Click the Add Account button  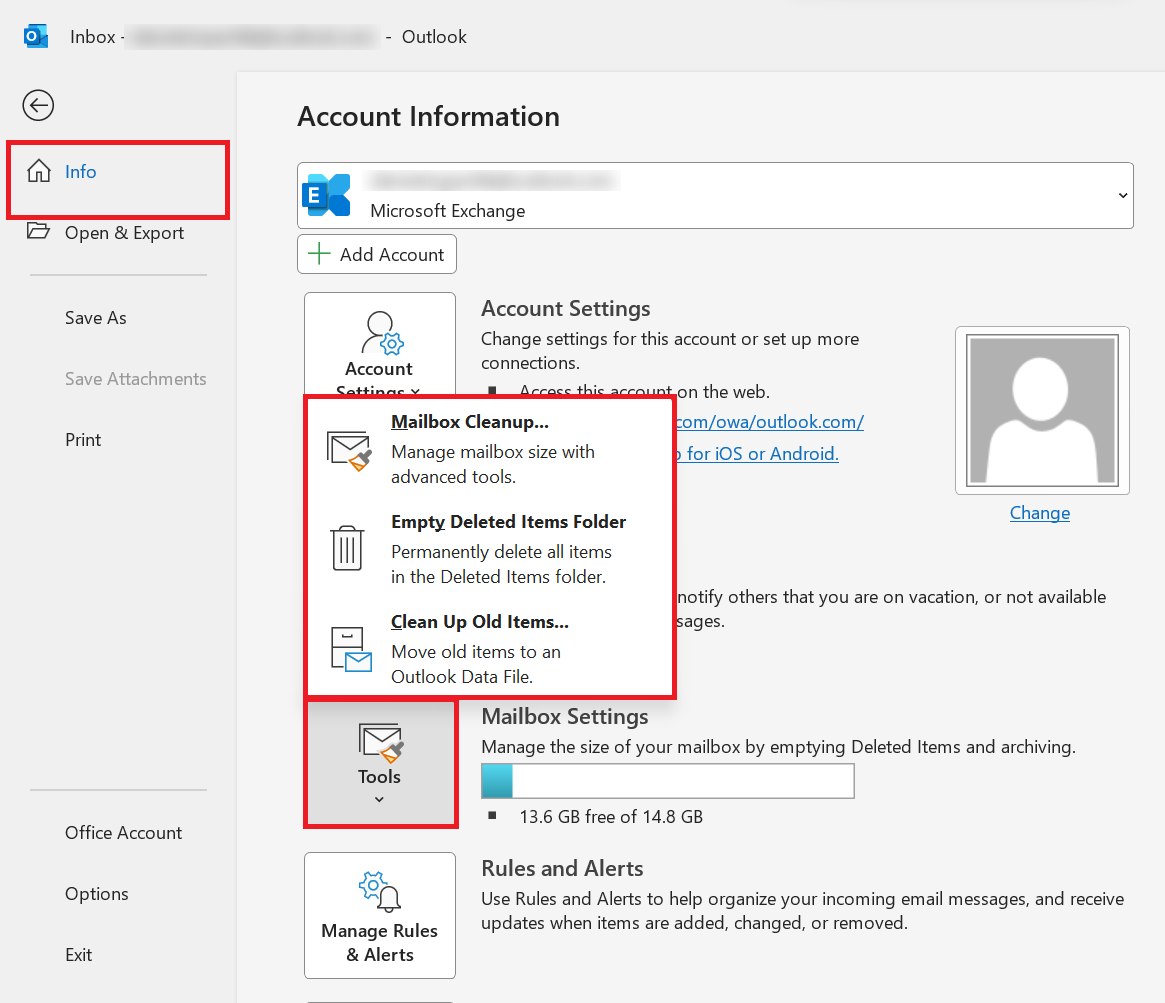coord(377,254)
